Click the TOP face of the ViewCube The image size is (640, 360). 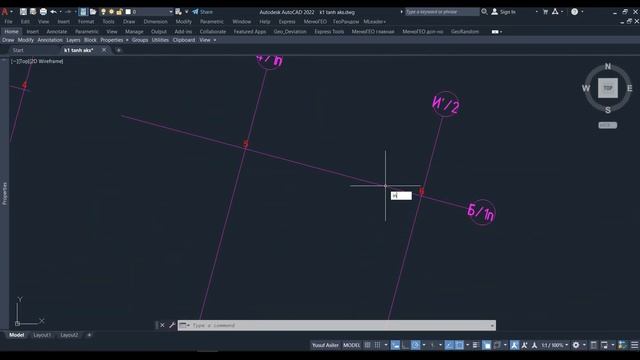(x=608, y=88)
